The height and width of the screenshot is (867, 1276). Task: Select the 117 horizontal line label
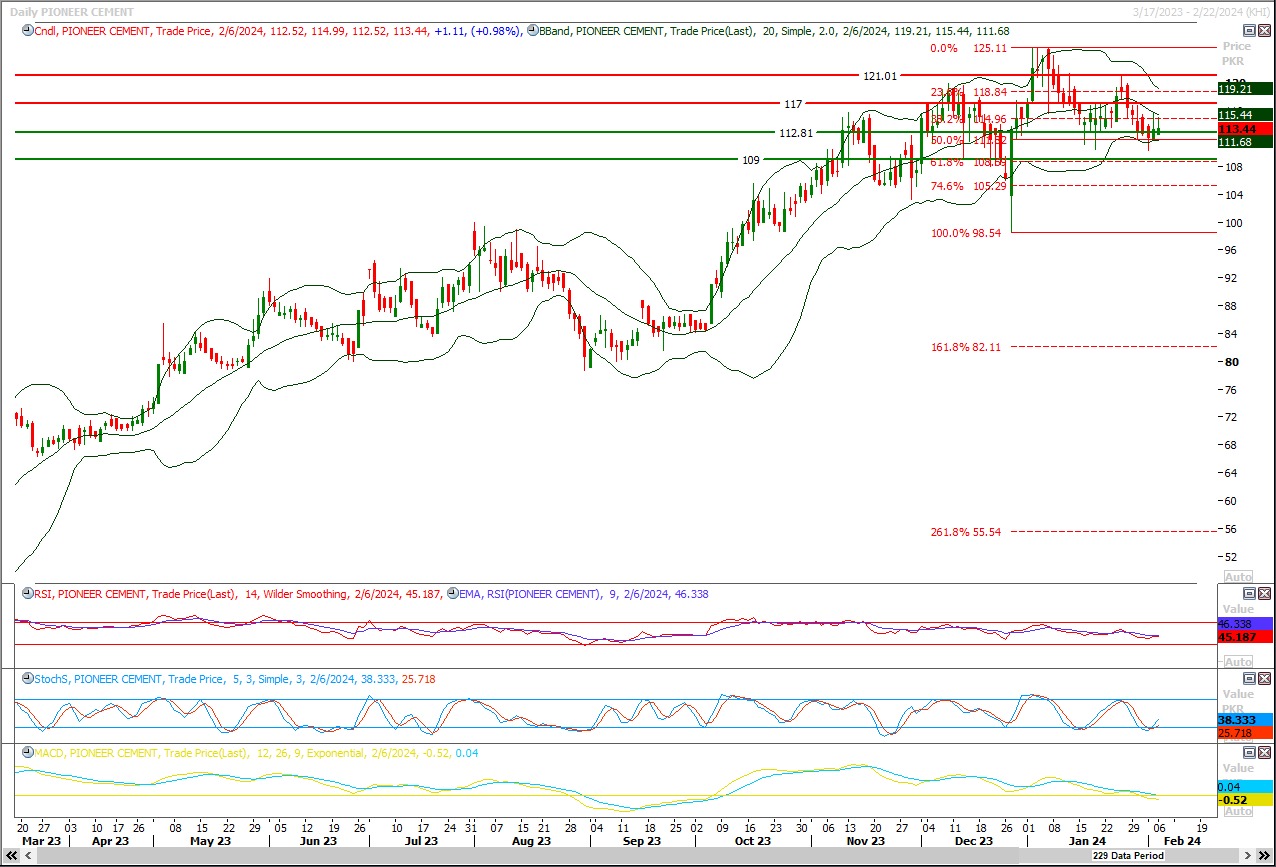tap(794, 104)
